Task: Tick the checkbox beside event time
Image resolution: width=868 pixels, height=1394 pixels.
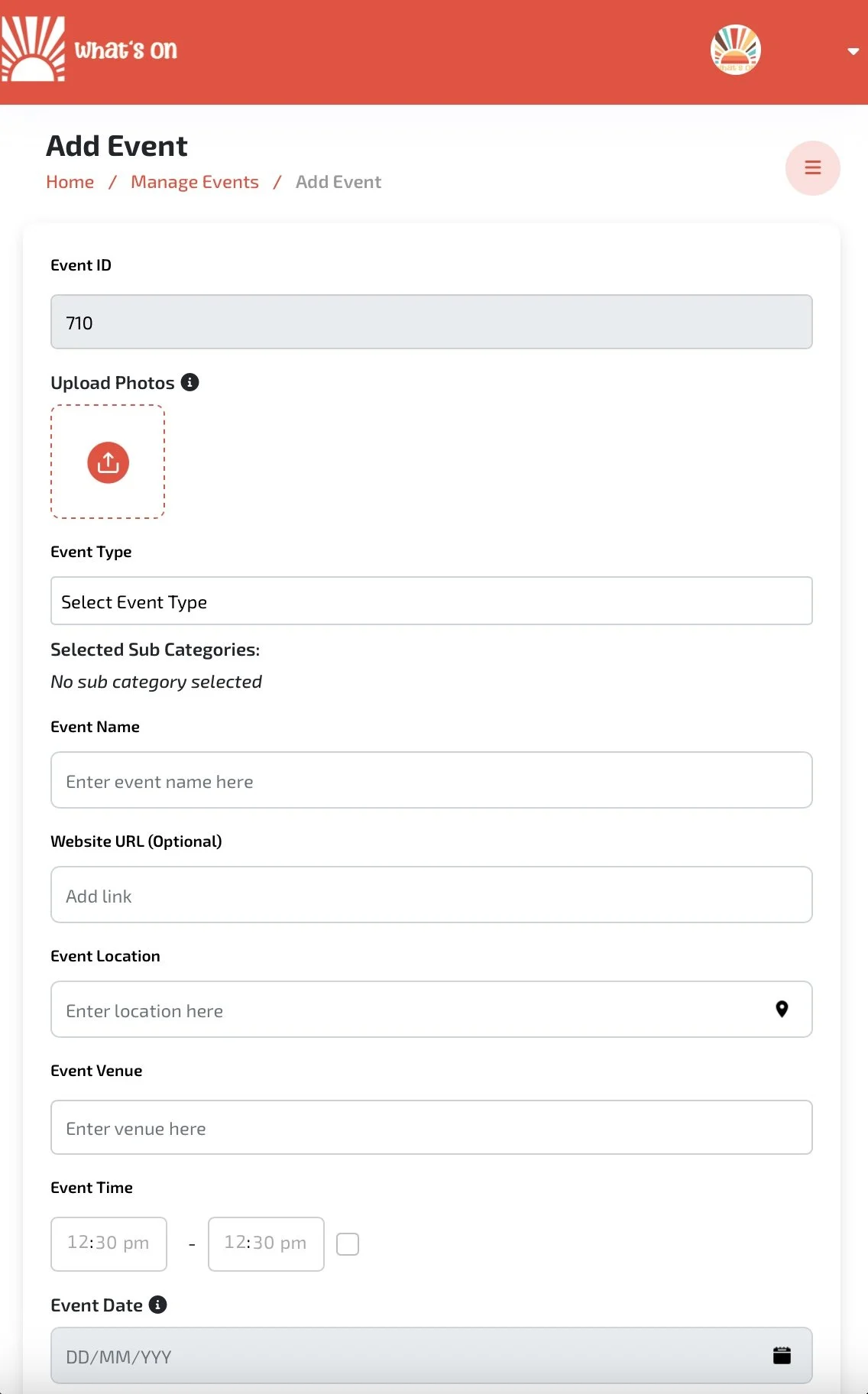Action: pos(348,1244)
